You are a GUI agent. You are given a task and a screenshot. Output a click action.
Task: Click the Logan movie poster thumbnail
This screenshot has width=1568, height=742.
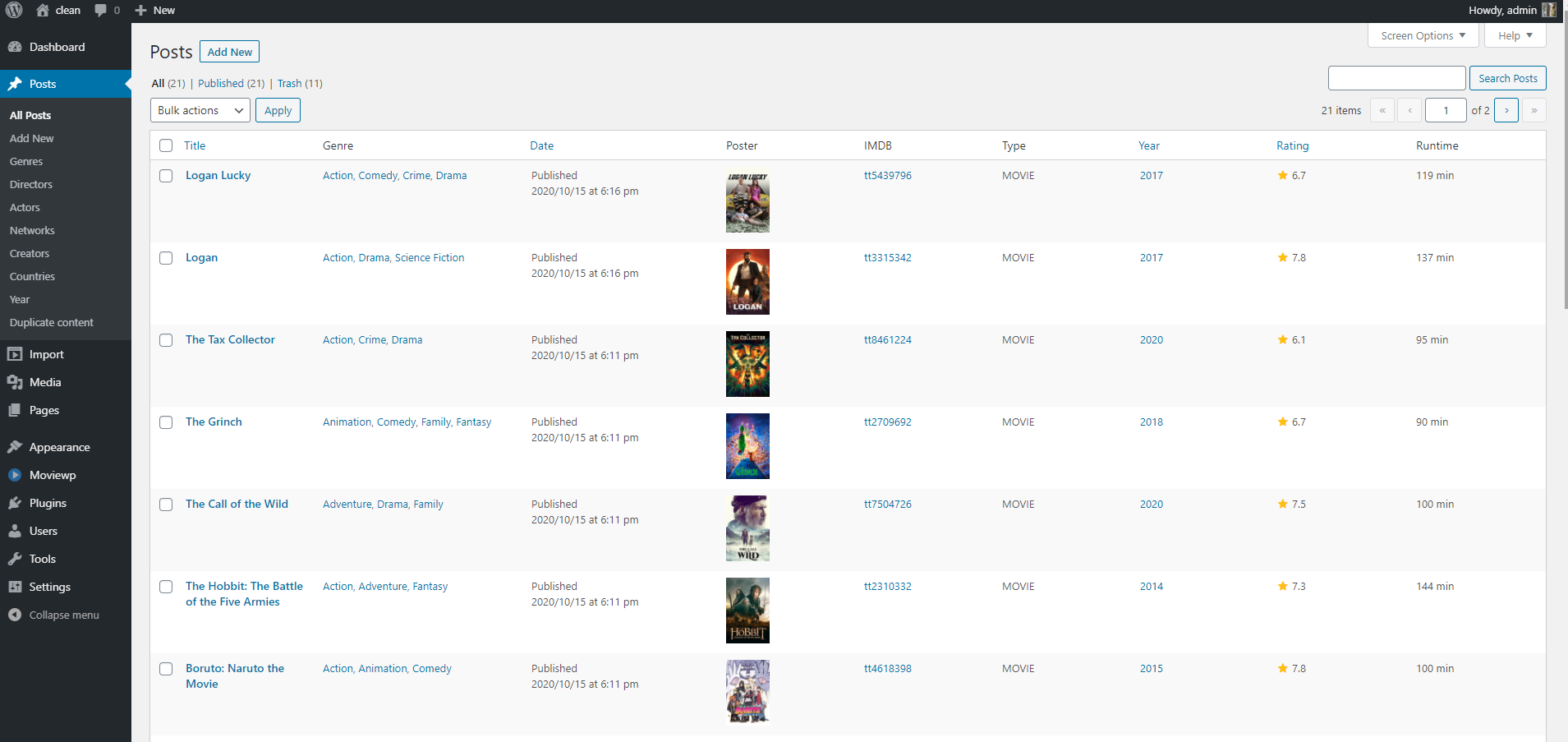tap(747, 282)
